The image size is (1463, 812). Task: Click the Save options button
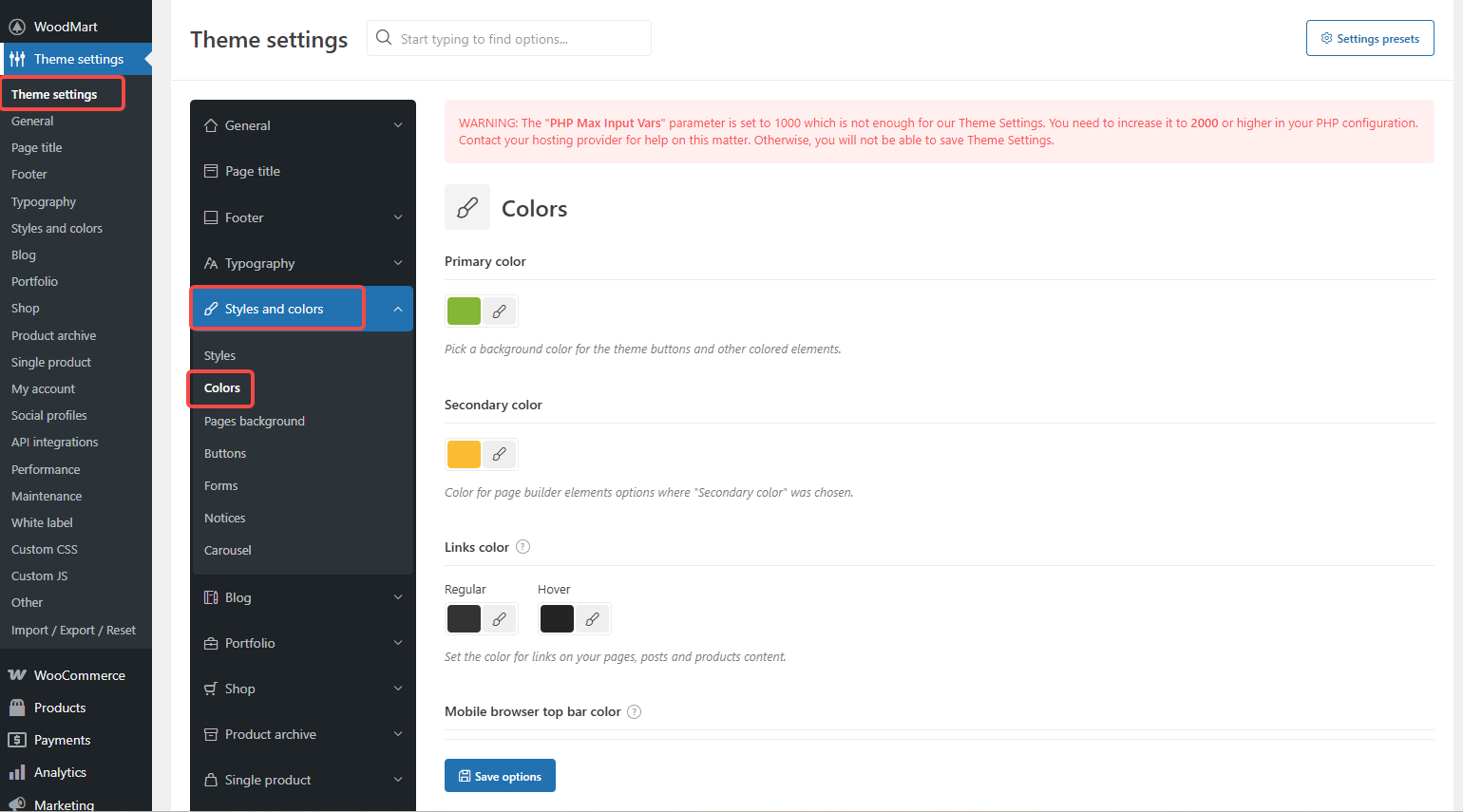coord(500,776)
